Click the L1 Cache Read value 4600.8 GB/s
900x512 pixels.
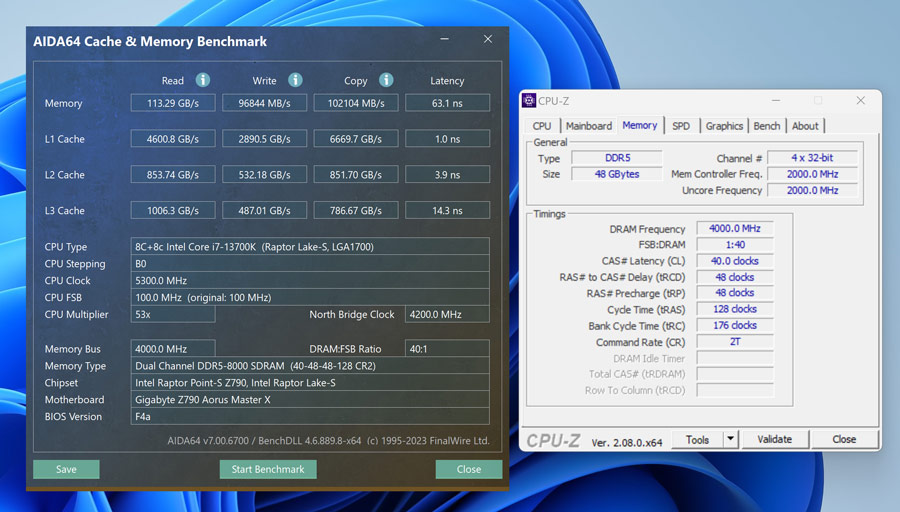[x=173, y=139]
